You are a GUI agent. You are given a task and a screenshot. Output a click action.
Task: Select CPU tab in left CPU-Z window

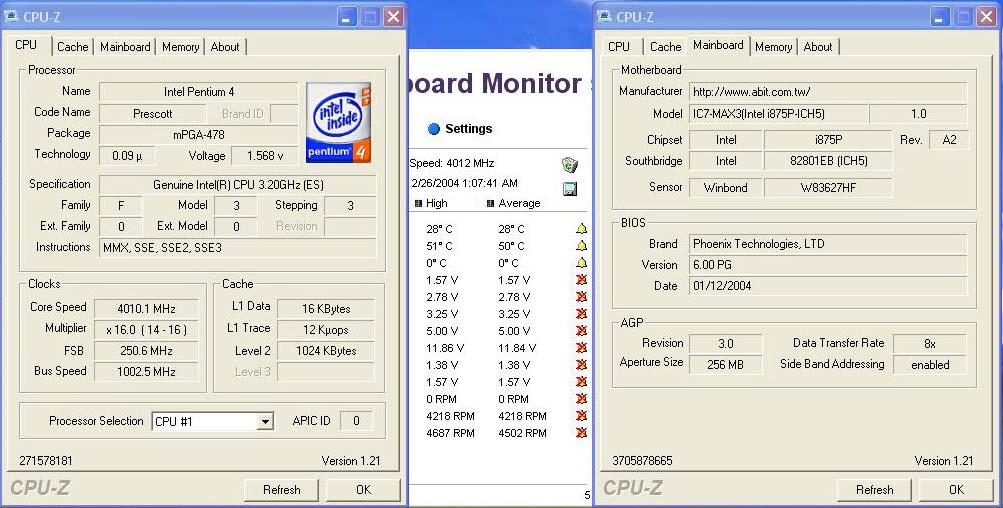tap(26, 45)
